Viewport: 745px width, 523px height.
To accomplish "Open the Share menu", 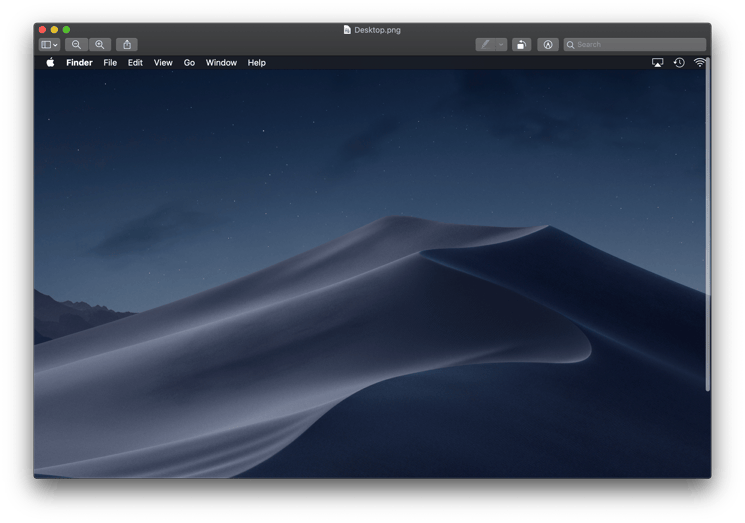I will pos(127,45).
